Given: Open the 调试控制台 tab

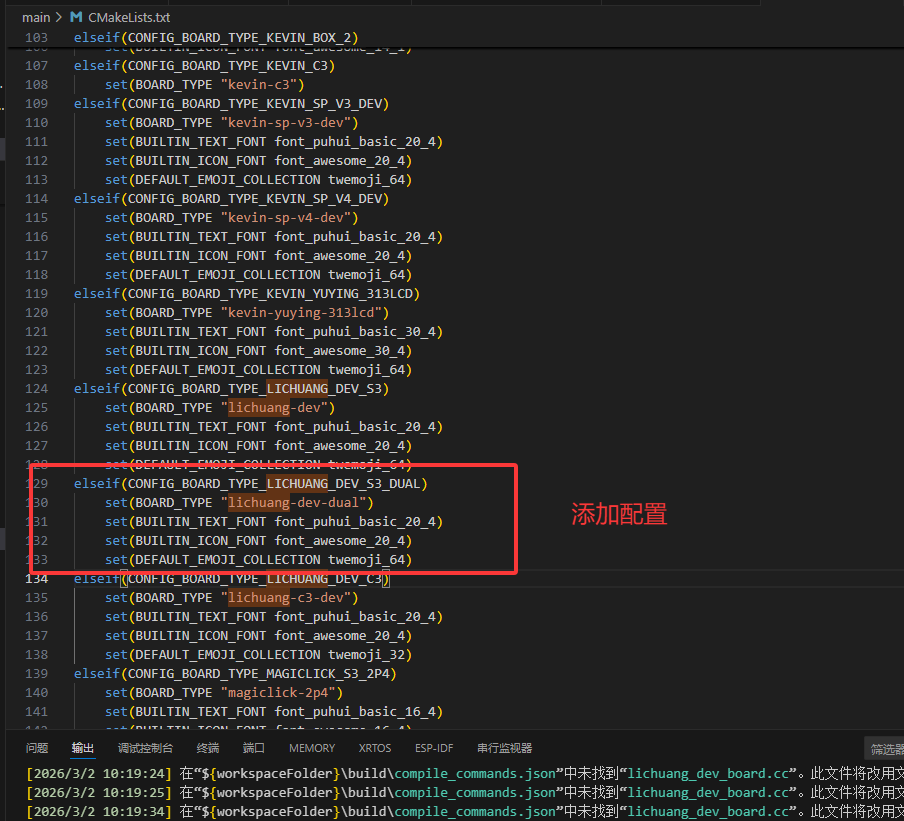Looking at the screenshot, I should [x=145, y=748].
